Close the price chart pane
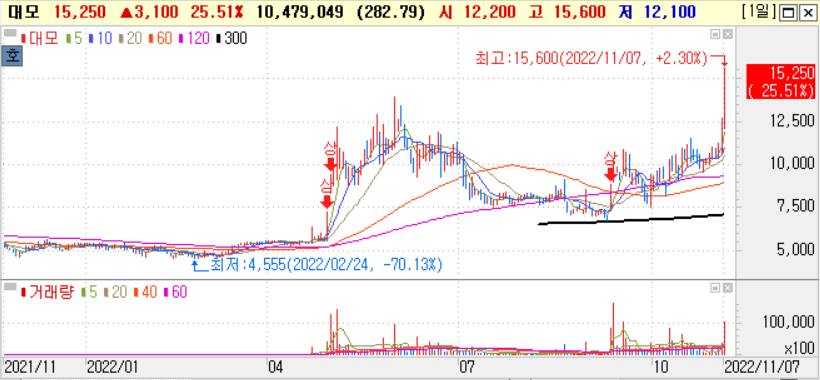820x380 pixels. (x=727, y=34)
